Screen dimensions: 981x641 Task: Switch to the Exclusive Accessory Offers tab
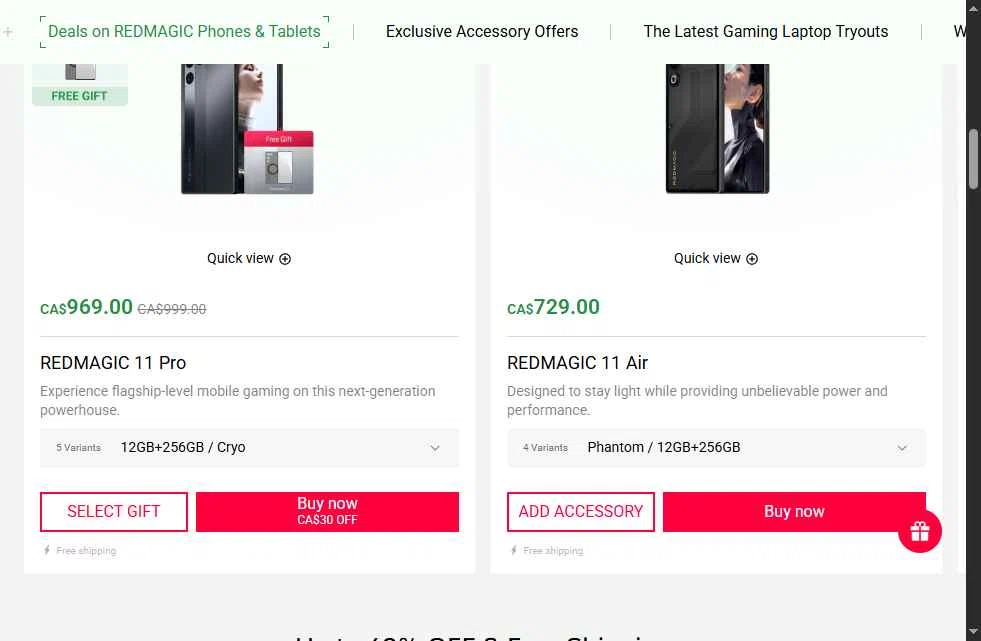pos(482,32)
